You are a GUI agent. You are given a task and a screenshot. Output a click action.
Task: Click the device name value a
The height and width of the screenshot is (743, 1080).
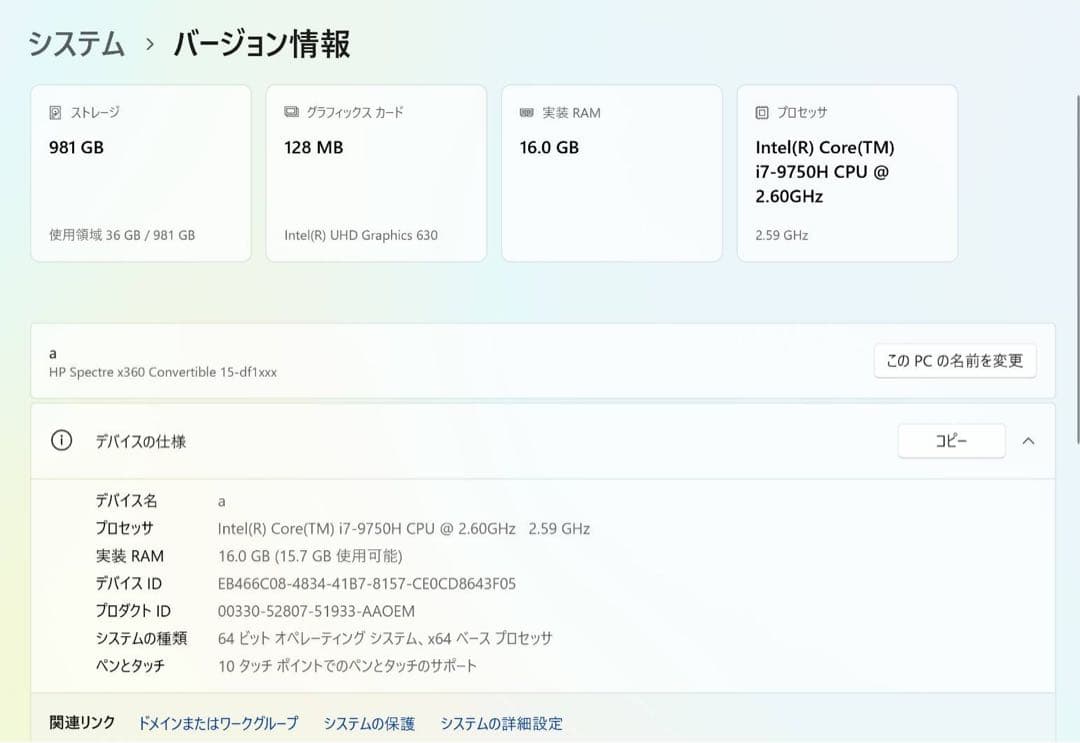coord(221,500)
